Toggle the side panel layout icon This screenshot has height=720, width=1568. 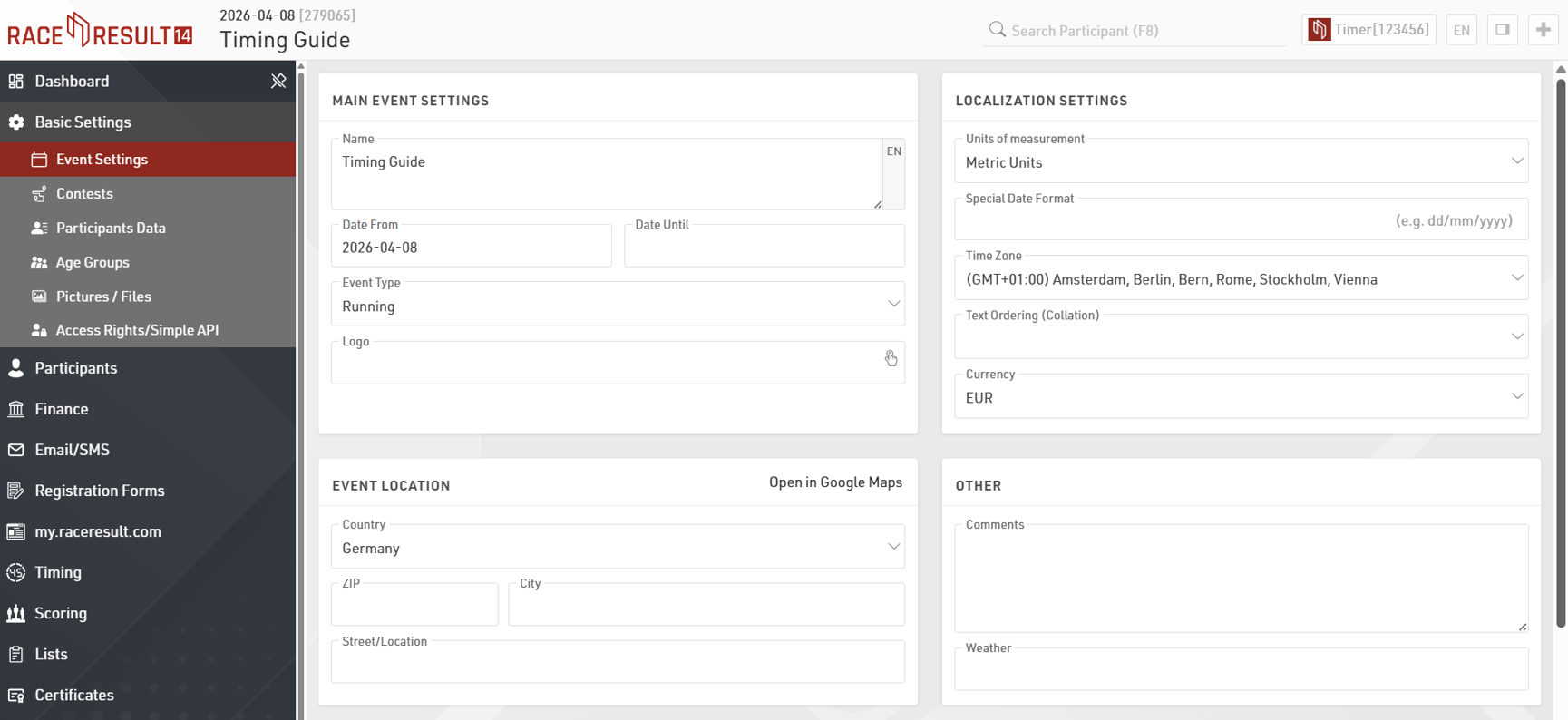point(1503,30)
